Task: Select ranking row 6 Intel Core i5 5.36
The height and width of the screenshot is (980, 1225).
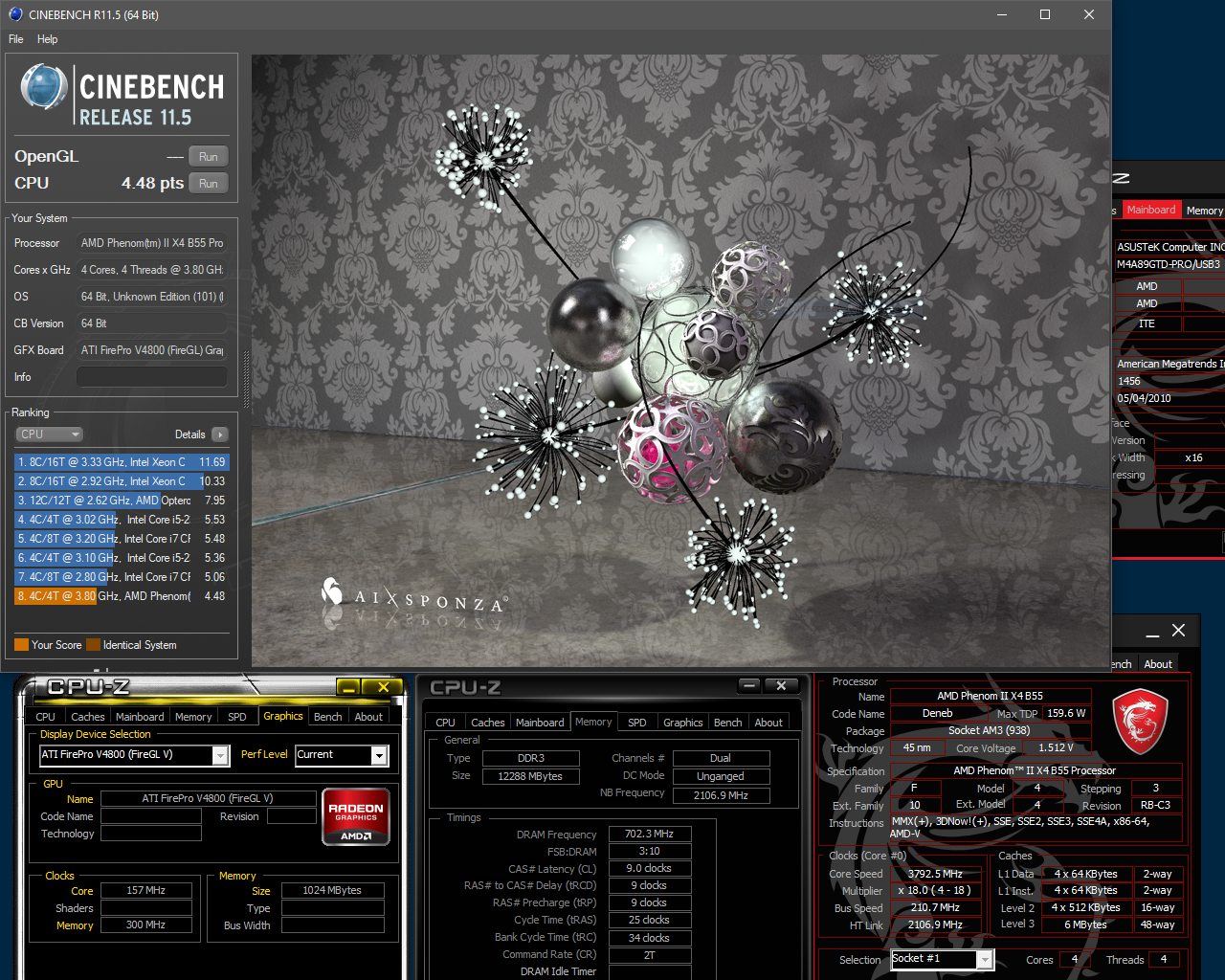Action: (x=122, y=558)
